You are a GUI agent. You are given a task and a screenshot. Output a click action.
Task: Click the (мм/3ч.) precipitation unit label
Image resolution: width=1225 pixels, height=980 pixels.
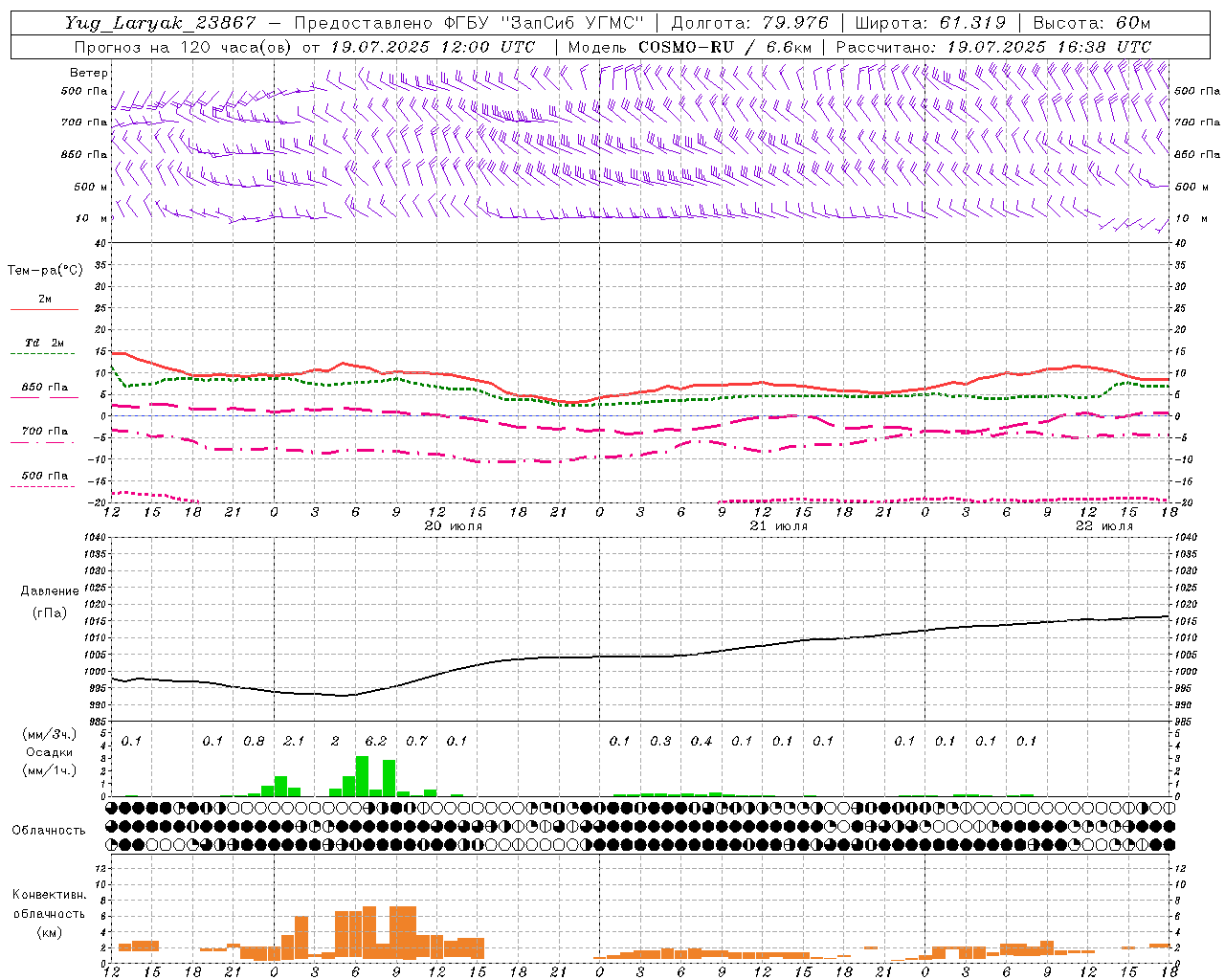click(x=49, y=734)
